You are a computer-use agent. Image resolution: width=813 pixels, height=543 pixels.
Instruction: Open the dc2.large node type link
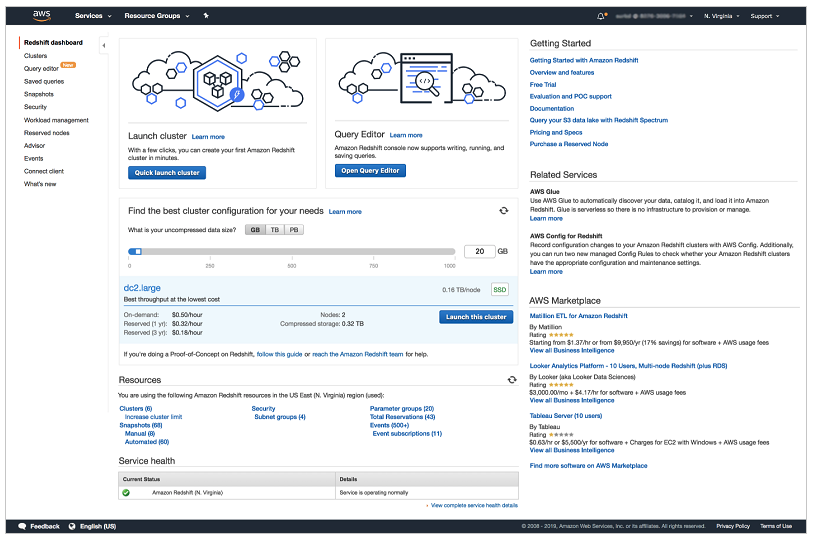click(x=142, y=288)
